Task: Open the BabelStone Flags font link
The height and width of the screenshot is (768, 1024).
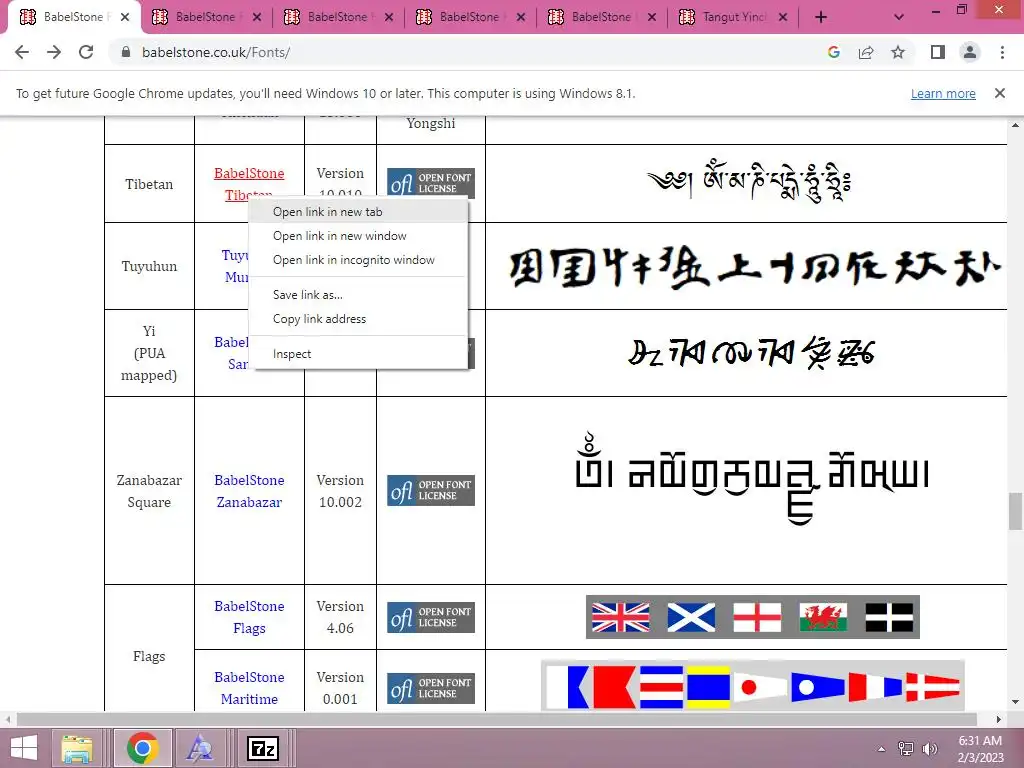Action: (x=249, y=617)
